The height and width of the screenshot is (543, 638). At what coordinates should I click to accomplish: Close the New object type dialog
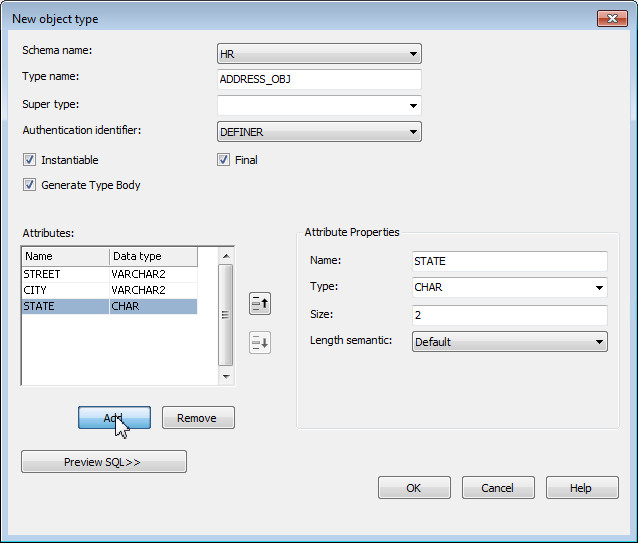(x=612, y=18)
